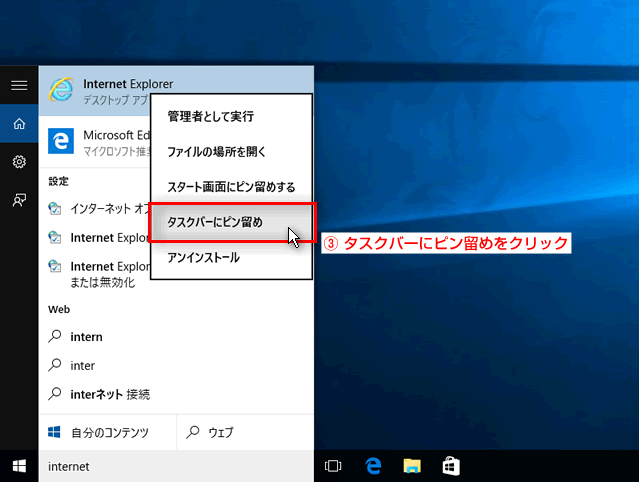Click the search box containing internet
The height and width of the screenshot is (482, 639).
point(176,466)
